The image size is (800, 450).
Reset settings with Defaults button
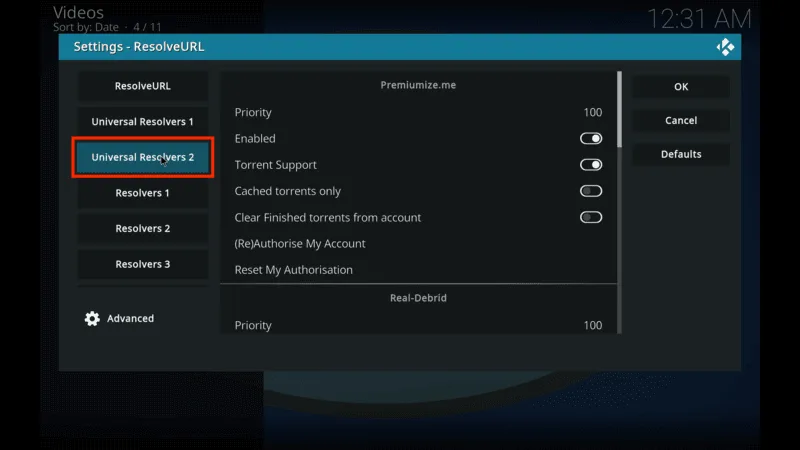pyautogui.click(x=681, y=154)
